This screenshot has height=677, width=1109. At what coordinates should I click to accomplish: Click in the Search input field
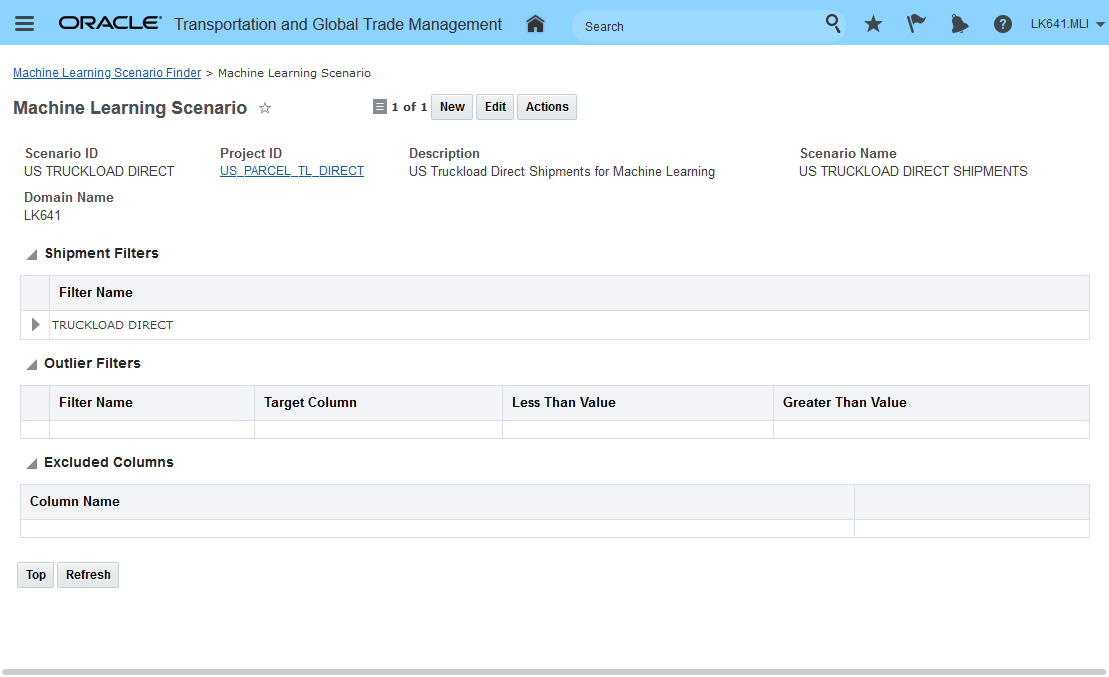(x=700, y=26)
